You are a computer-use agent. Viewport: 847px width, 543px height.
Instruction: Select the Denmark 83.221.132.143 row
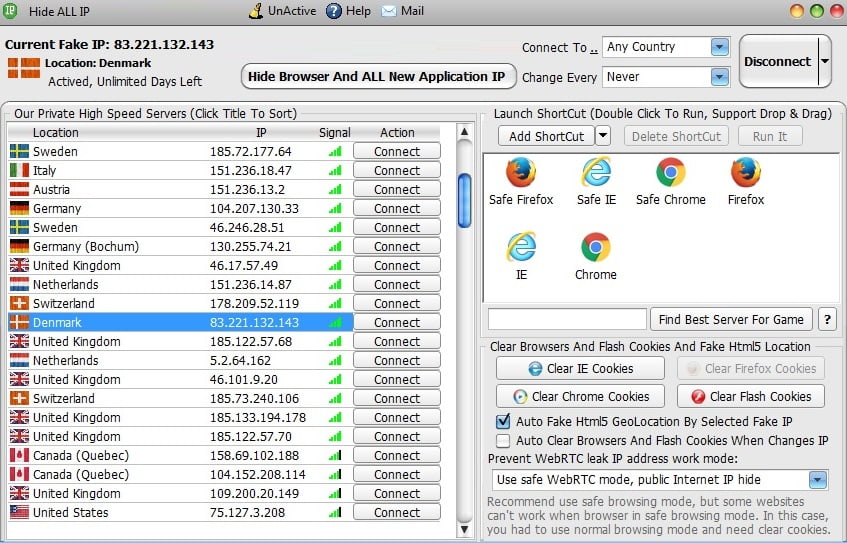click(x=181, y=323)
